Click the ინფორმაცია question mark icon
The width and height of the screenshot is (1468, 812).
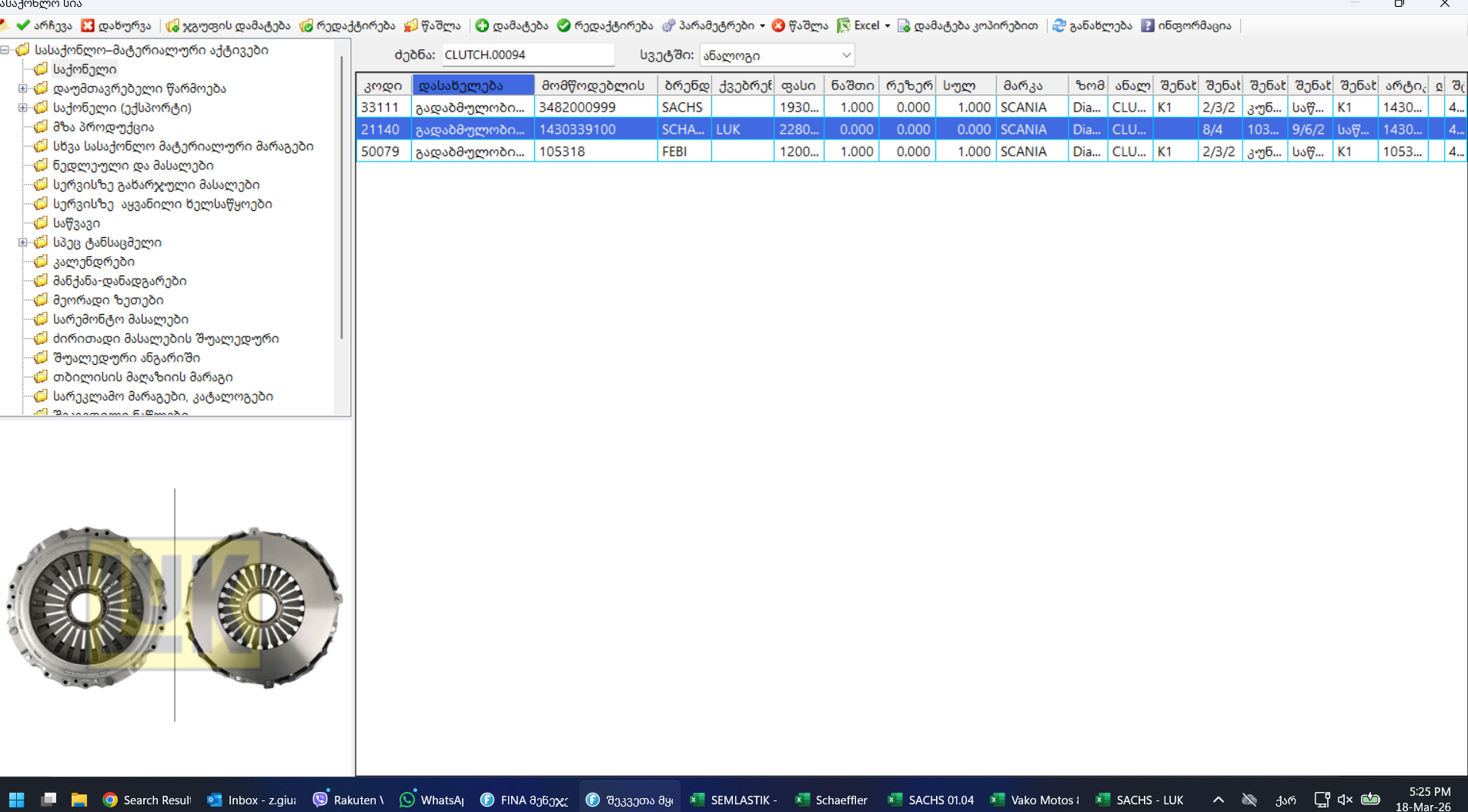pyautogui.click(x=1148, y=25)
